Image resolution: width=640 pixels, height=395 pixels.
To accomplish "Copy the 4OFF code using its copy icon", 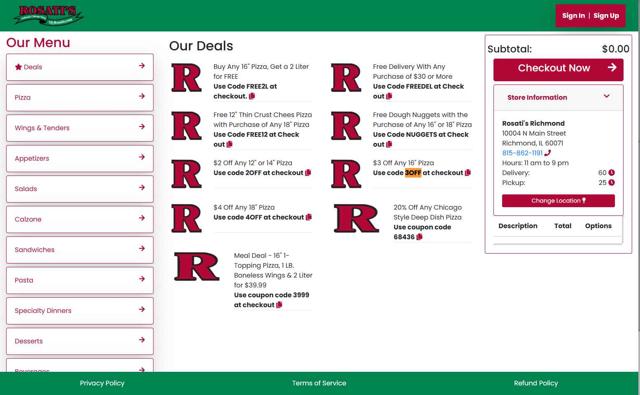I will 309,217.
